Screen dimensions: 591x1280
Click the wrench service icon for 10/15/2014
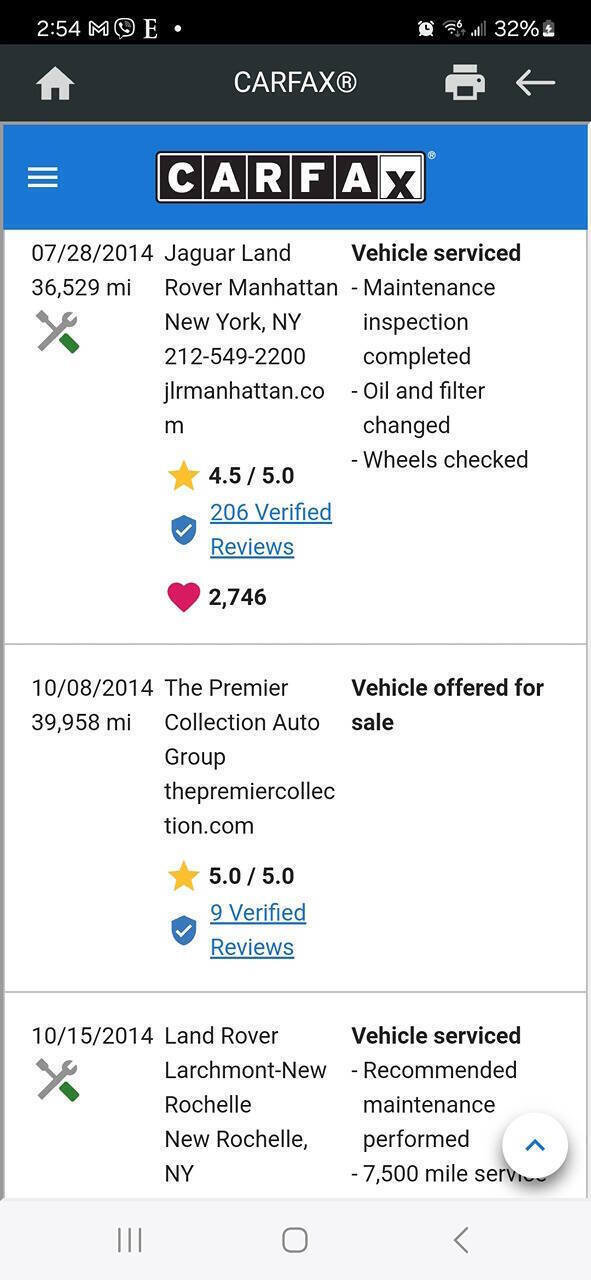[x=57, y=1080]
